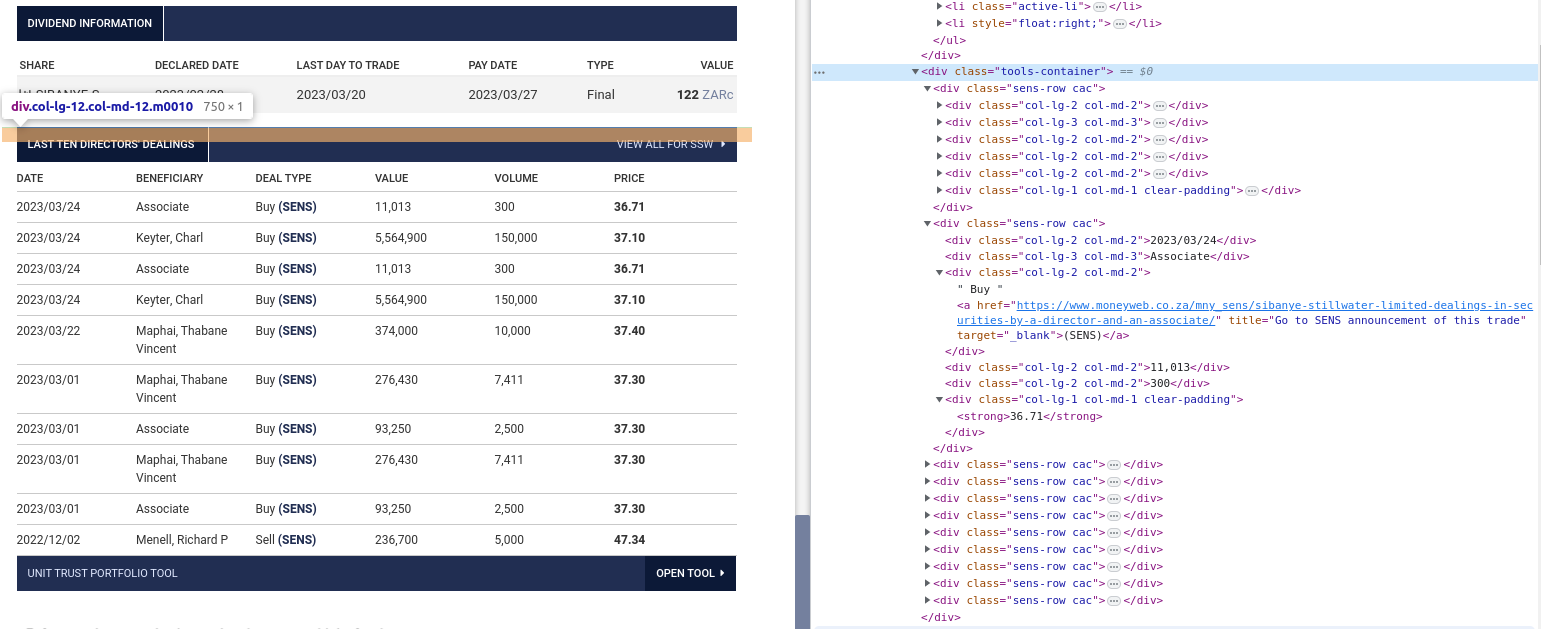
Task: Click the ellipsis badge in the active-li element
Action: pos(1099,6)
